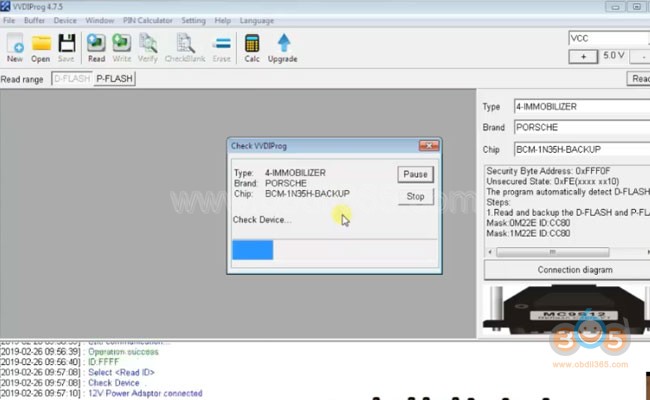Open the Calc calculator tool
This screenshot has height=400, width=650.
(x=252, y=48)
